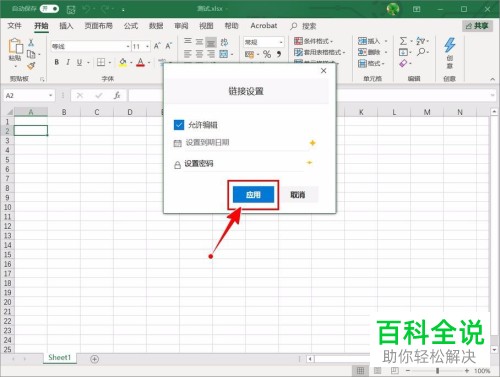Click the Borders icon
The image size is (500, 377).
(101, 62)
